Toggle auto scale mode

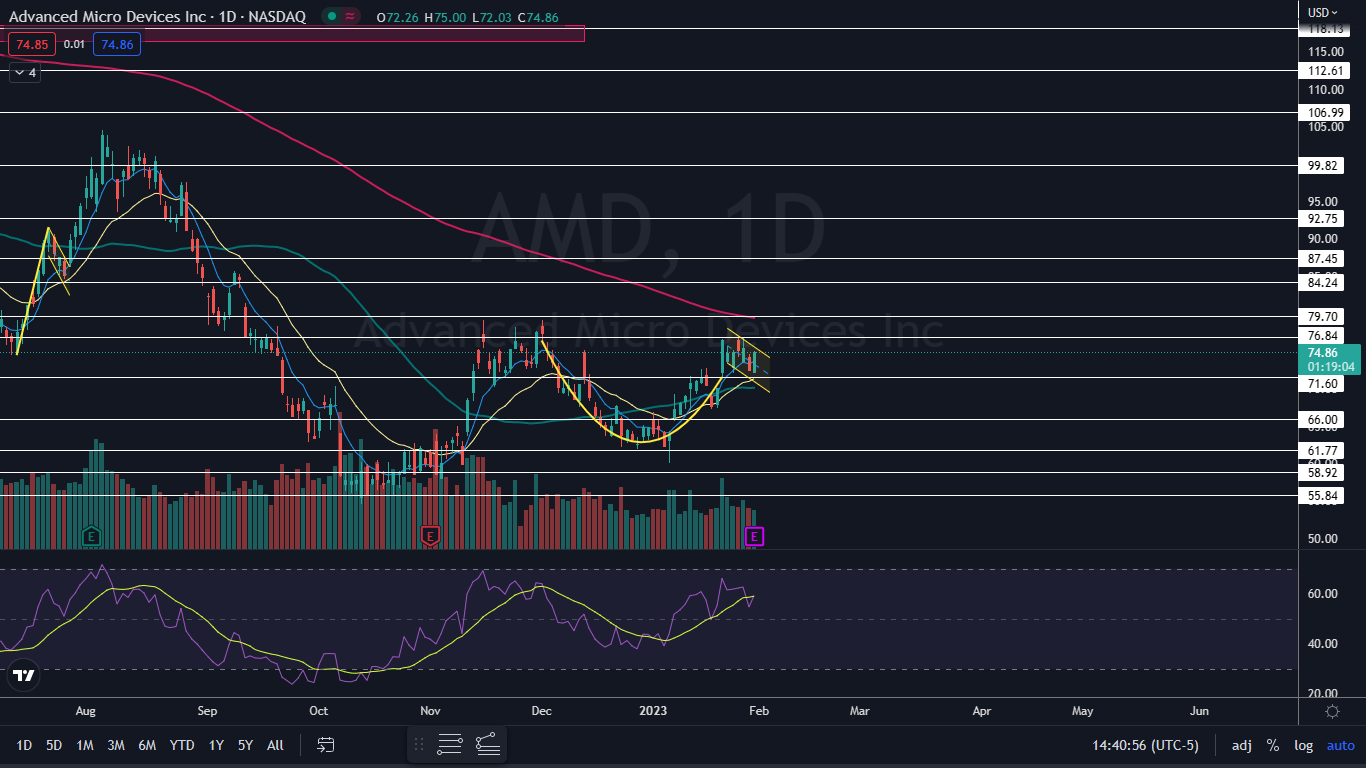pos(1340,745)
